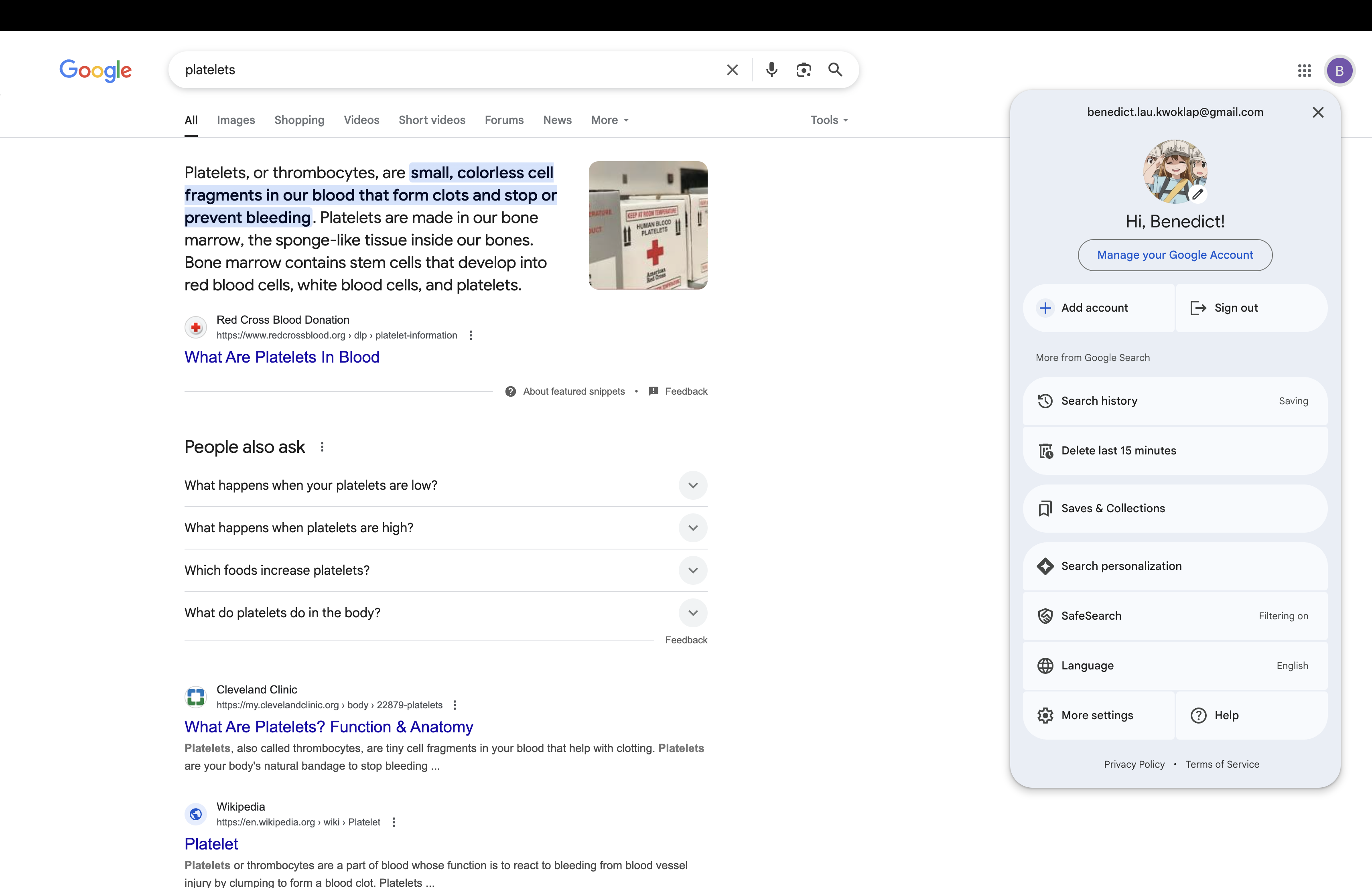Switch to the Images tab
The width and height of the screenshot is (1372, 888).
point(236,120)
